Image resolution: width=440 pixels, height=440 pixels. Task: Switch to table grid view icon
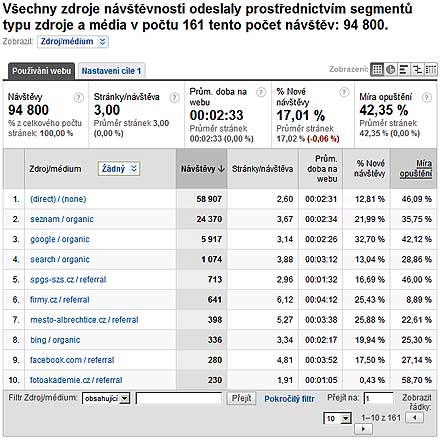[377, 70]
